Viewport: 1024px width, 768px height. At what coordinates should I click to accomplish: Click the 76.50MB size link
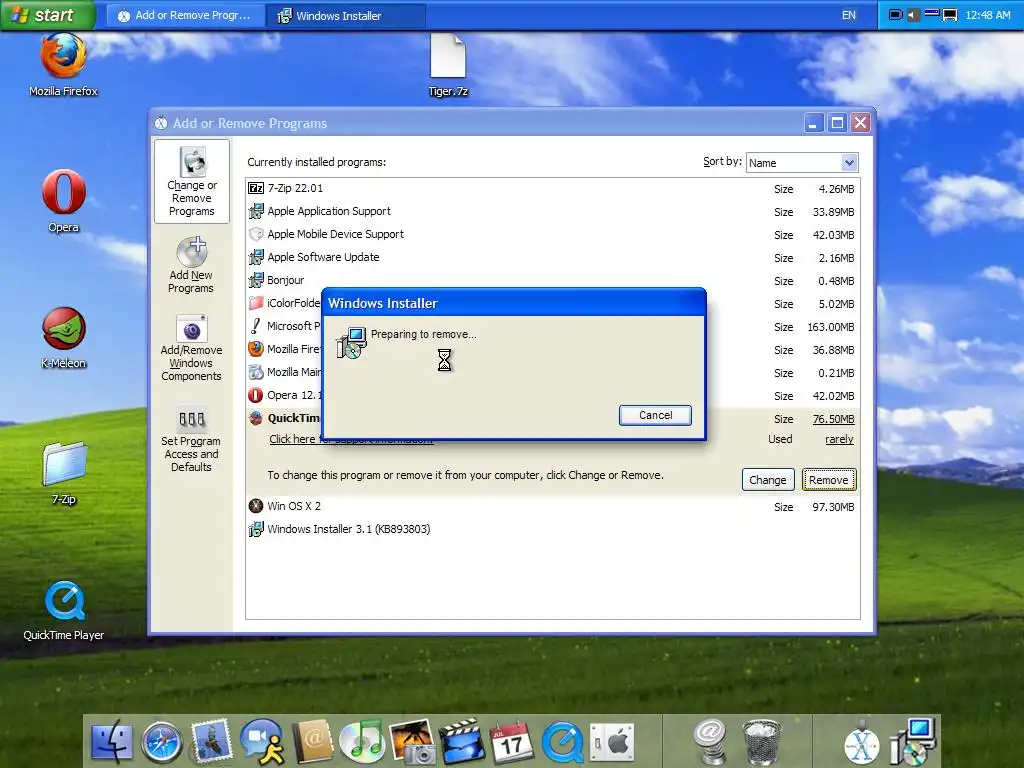(833, 419)
